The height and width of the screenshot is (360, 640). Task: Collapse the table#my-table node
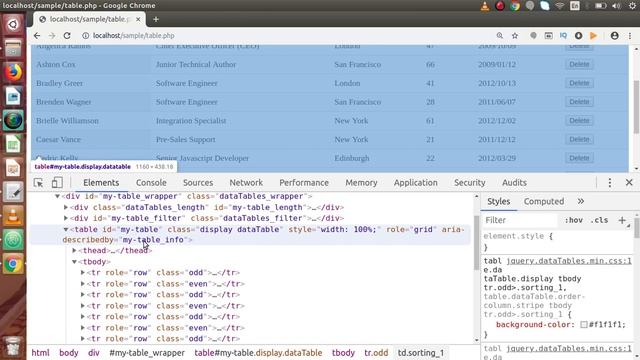pos(66,229)
